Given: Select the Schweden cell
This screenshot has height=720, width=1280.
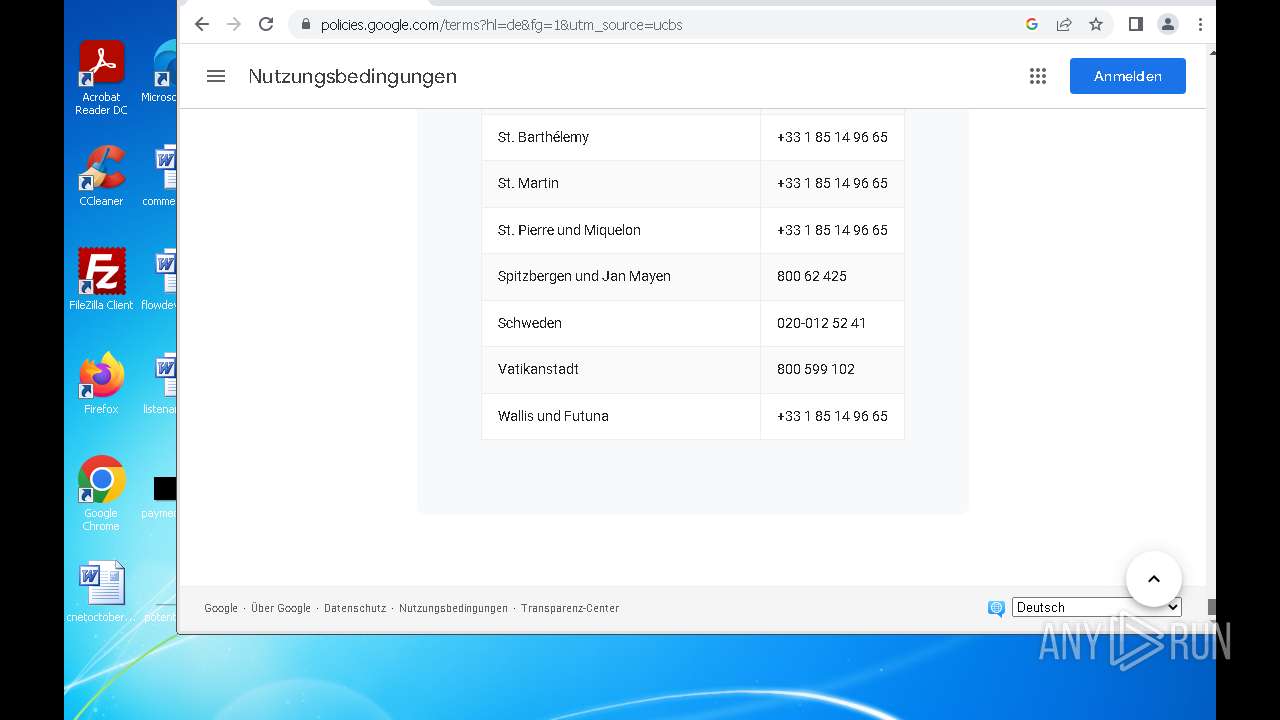Looking at the screenshot, I should [x=621, y=323].
